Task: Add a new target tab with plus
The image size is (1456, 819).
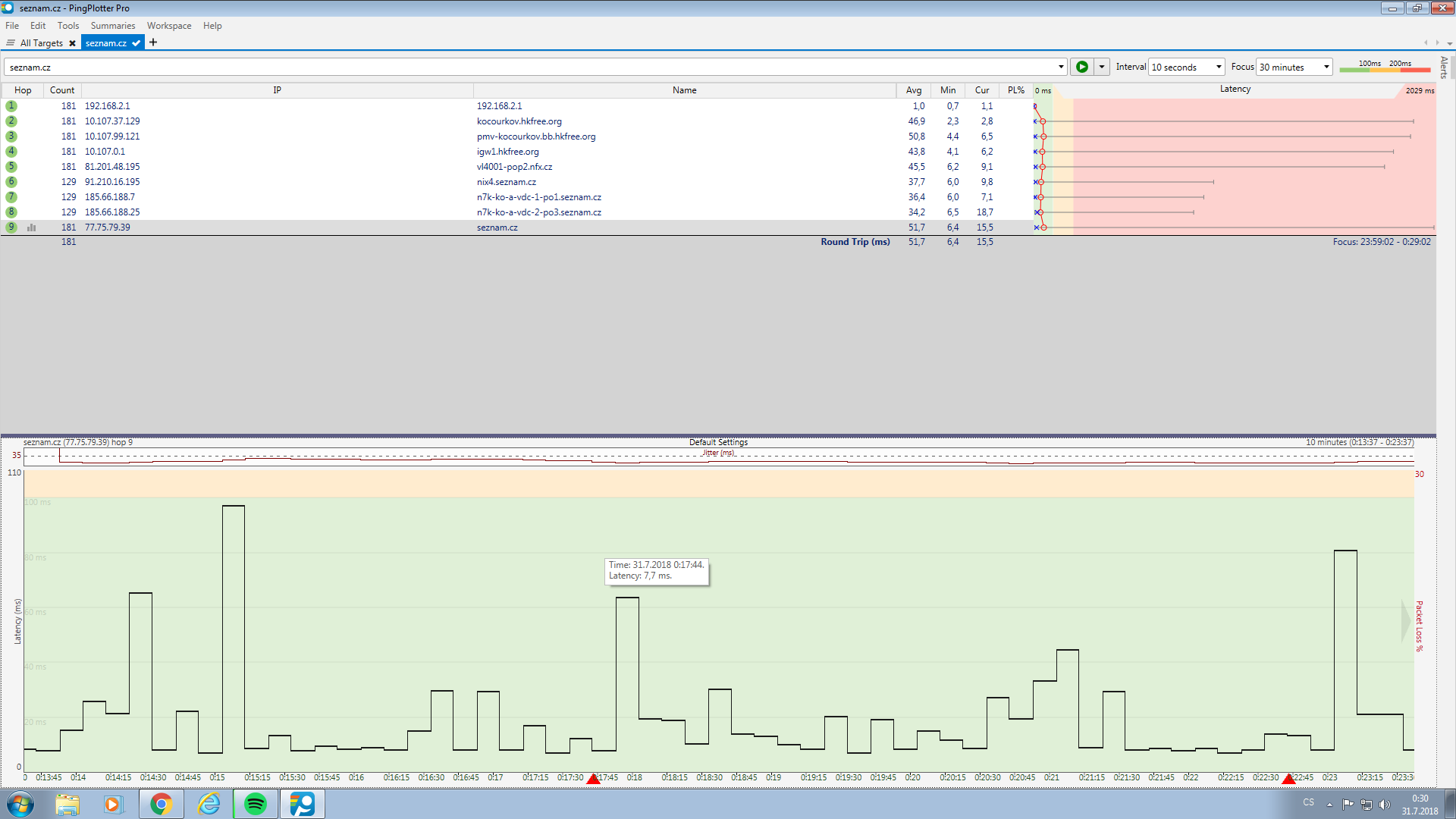Action: 153,42
